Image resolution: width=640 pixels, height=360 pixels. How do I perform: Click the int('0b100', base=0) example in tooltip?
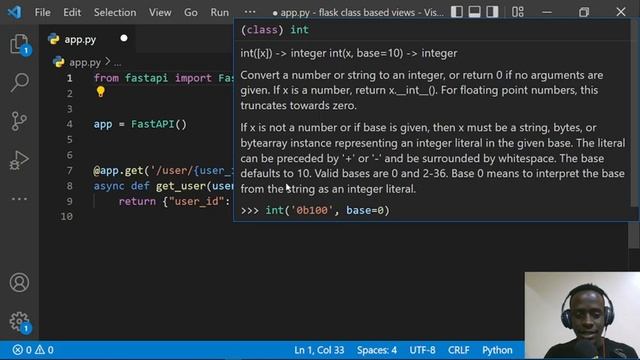[x=327, y=210]
